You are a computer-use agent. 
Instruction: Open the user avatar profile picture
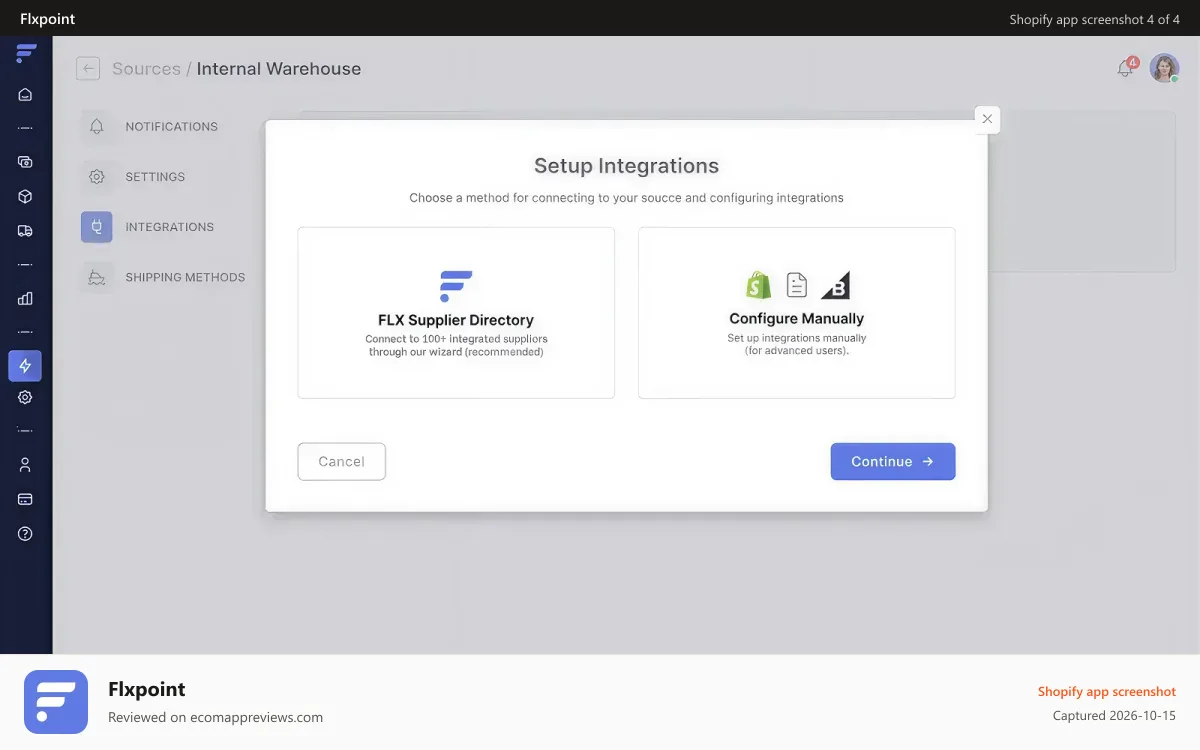(1164, 68)
